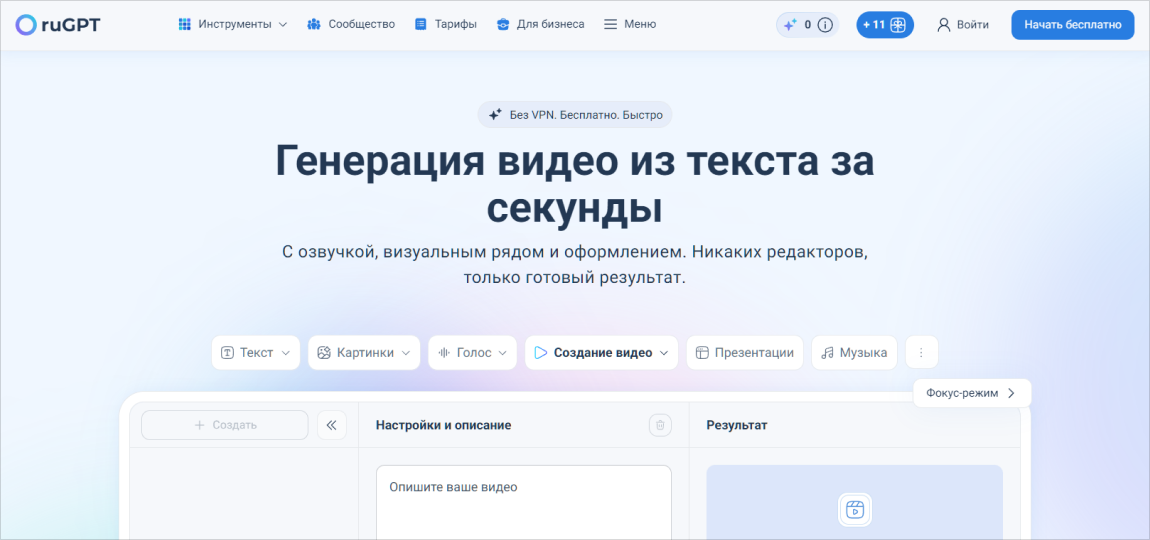This screenshot has height=540, width=1150.
Task: Expand the Текст tool dropdown
Action: [255, 352]
